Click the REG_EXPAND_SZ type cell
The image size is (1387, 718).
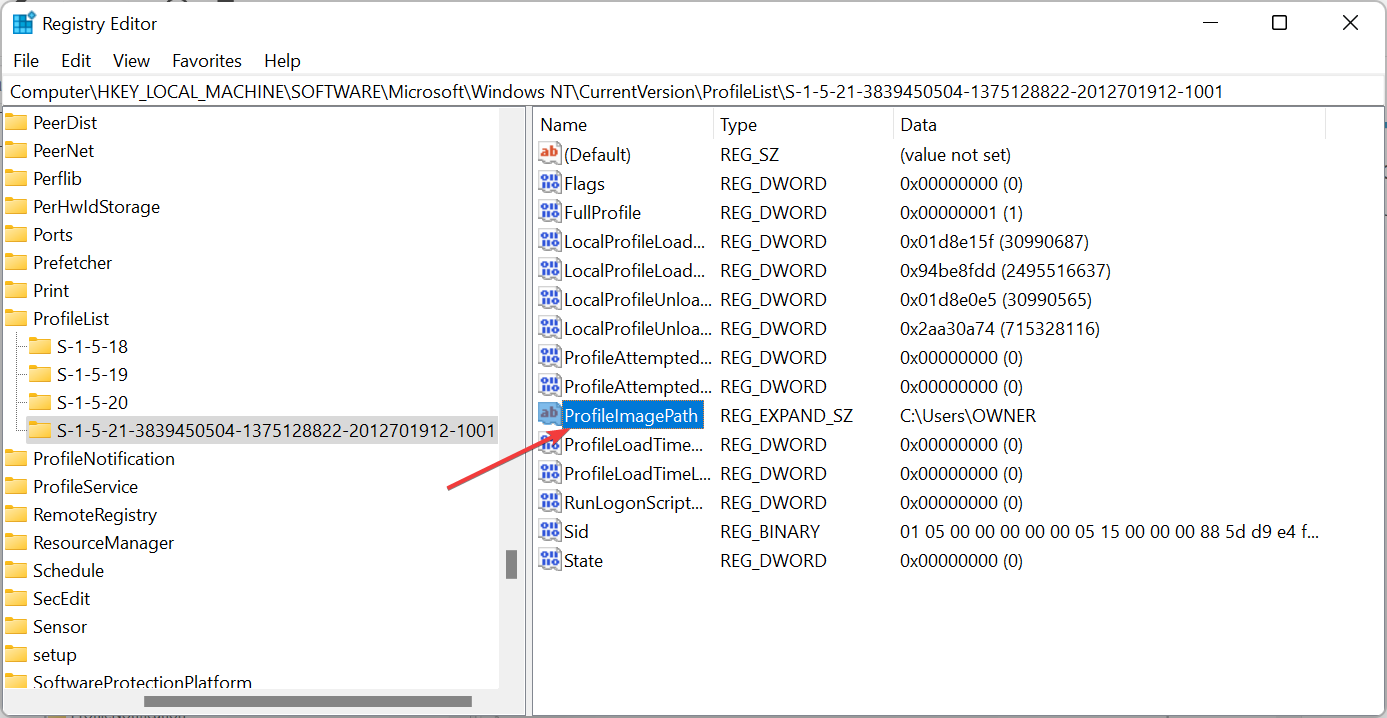[x=786, y=416]
